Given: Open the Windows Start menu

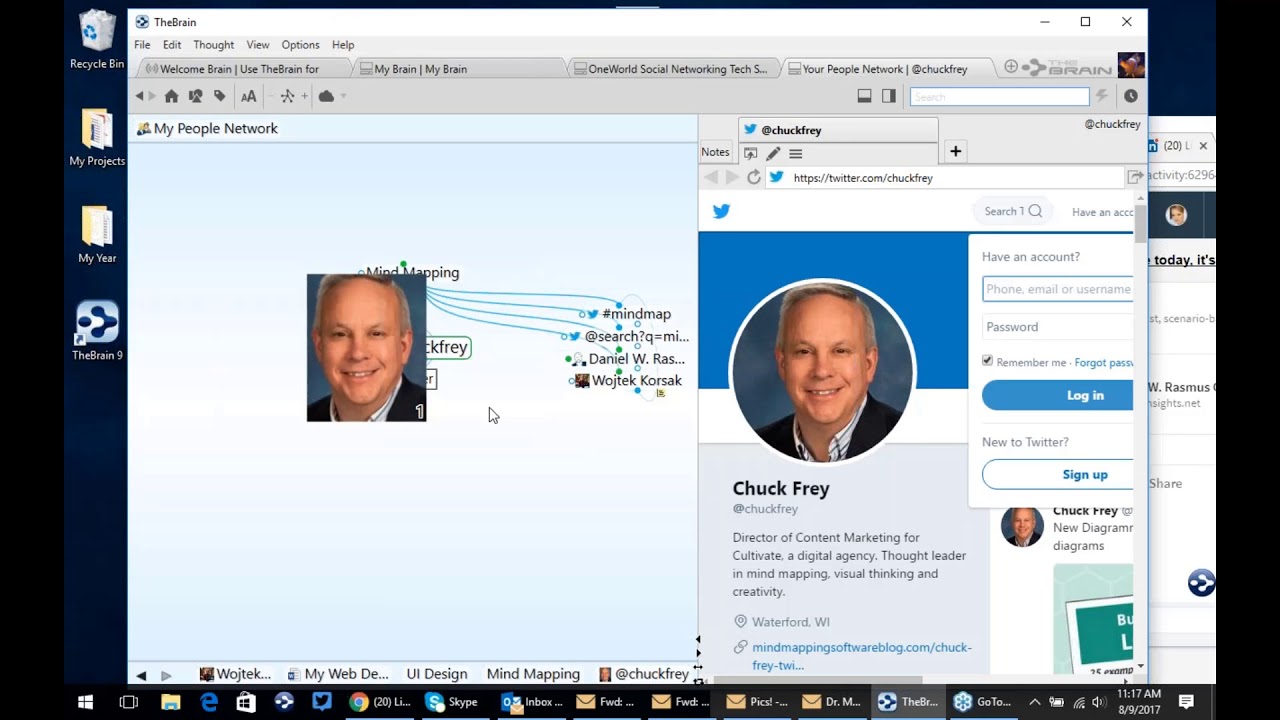Looking at the screenshot, I should [85, 702].
